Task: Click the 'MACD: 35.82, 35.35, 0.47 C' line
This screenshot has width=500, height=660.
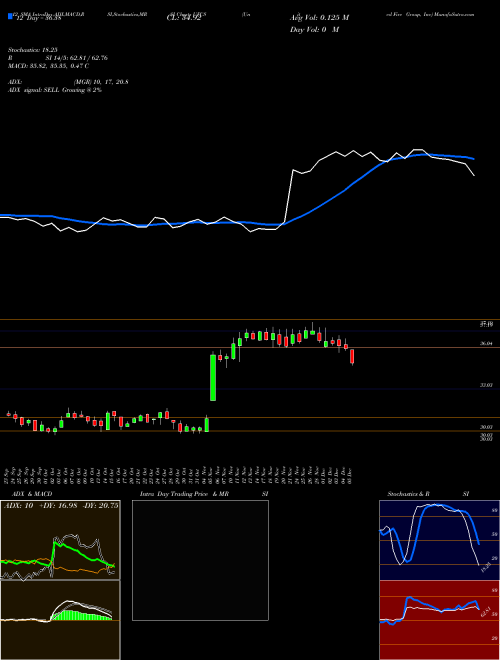Action: click(48, 66)
